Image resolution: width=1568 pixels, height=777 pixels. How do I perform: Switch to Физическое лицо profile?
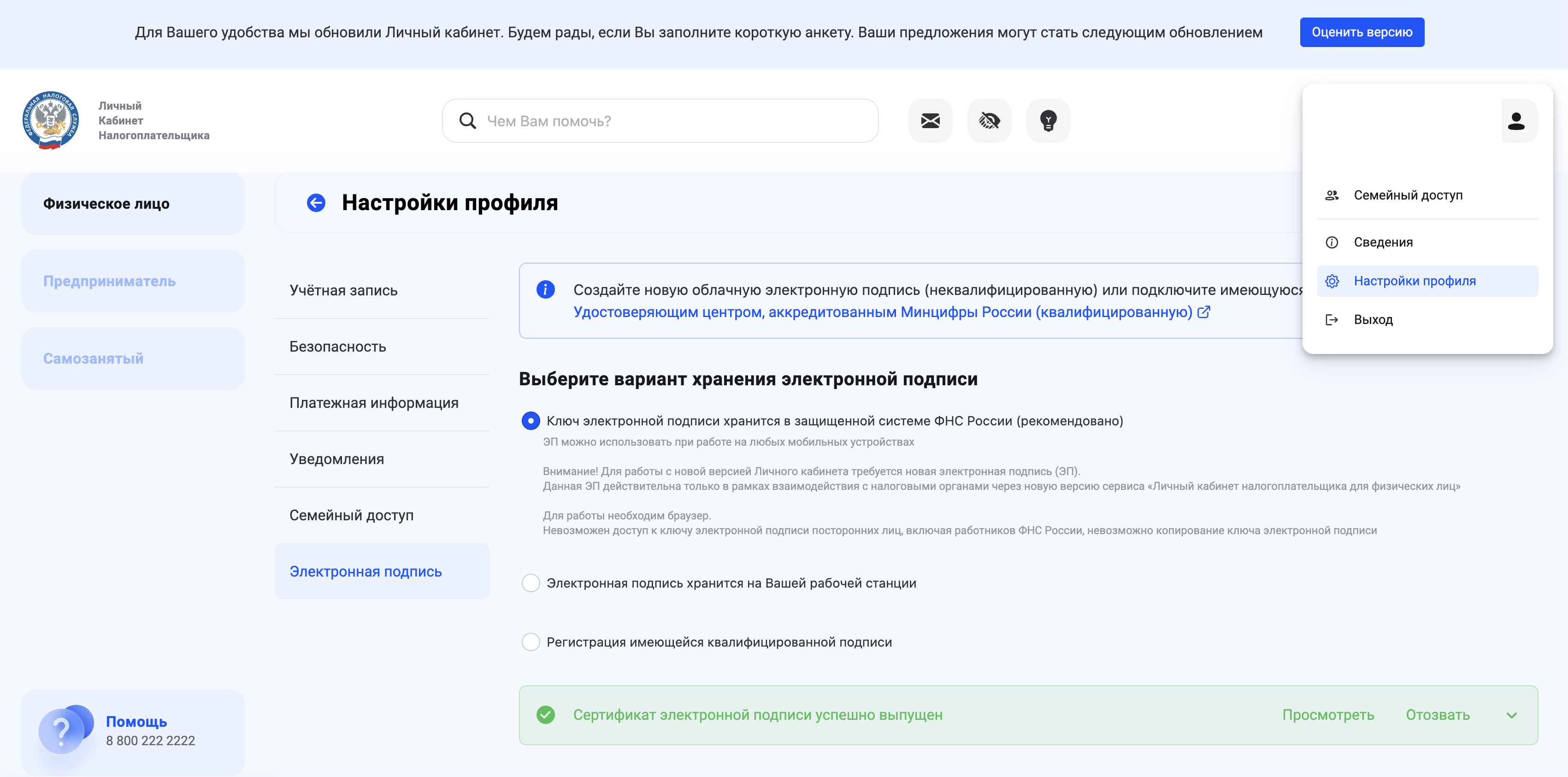pos(133,204)
